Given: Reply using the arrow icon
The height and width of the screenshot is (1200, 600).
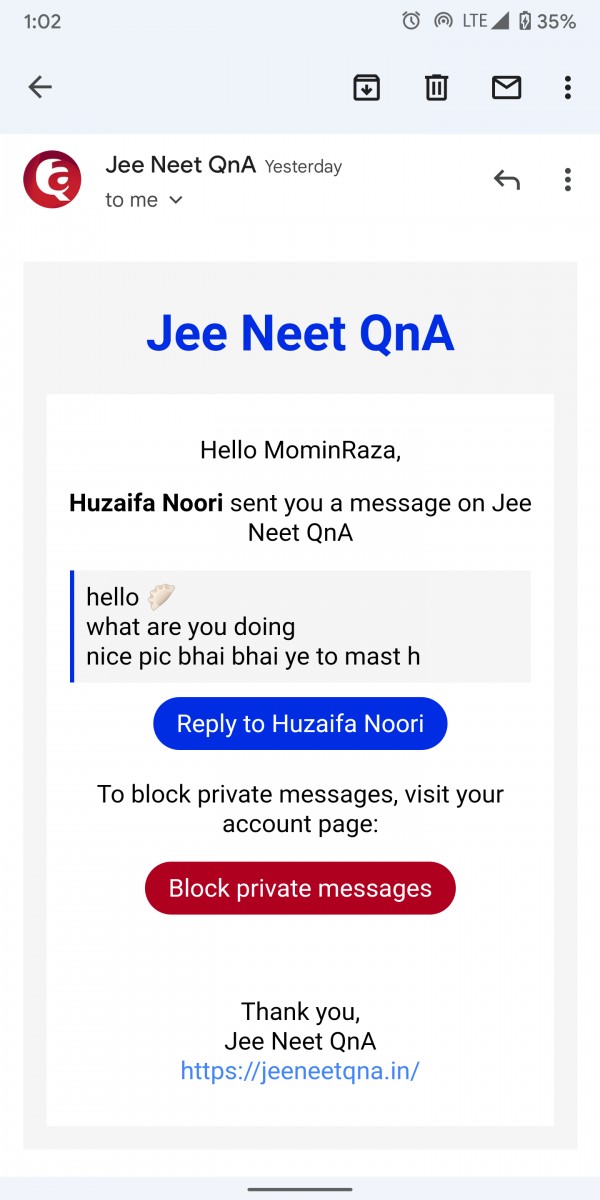Looking at the screenshot, I should click(x=507, y=180).
